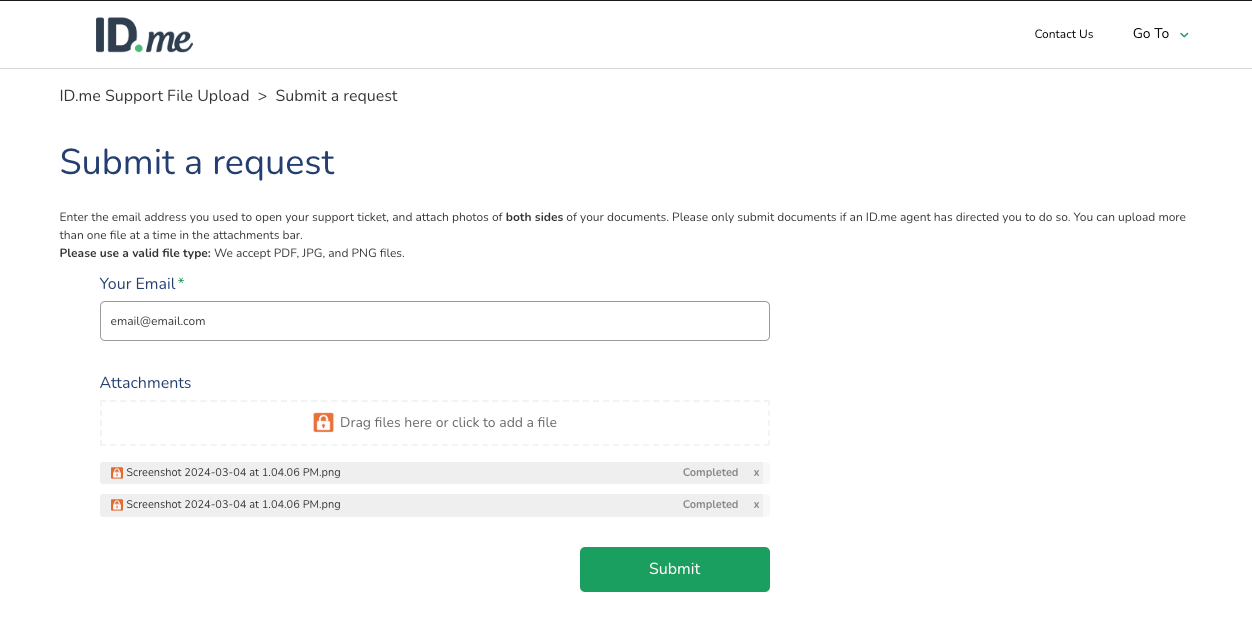Click the lock icon in the upload area
The image size is (1252, 637).
point(323,422)
